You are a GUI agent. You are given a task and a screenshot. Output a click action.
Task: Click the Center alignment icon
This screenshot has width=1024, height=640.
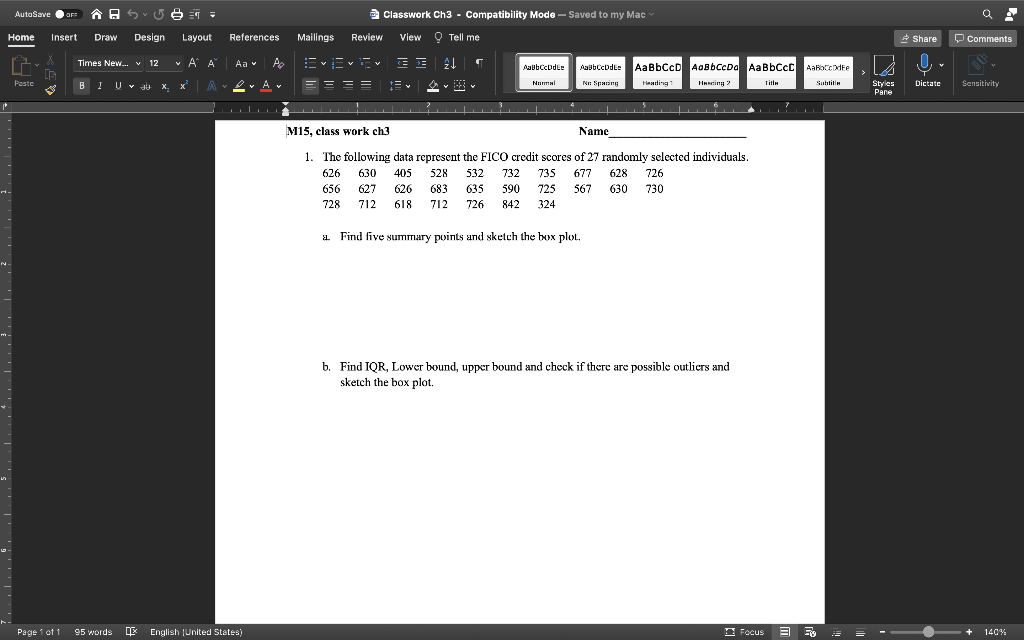point(329,85)
